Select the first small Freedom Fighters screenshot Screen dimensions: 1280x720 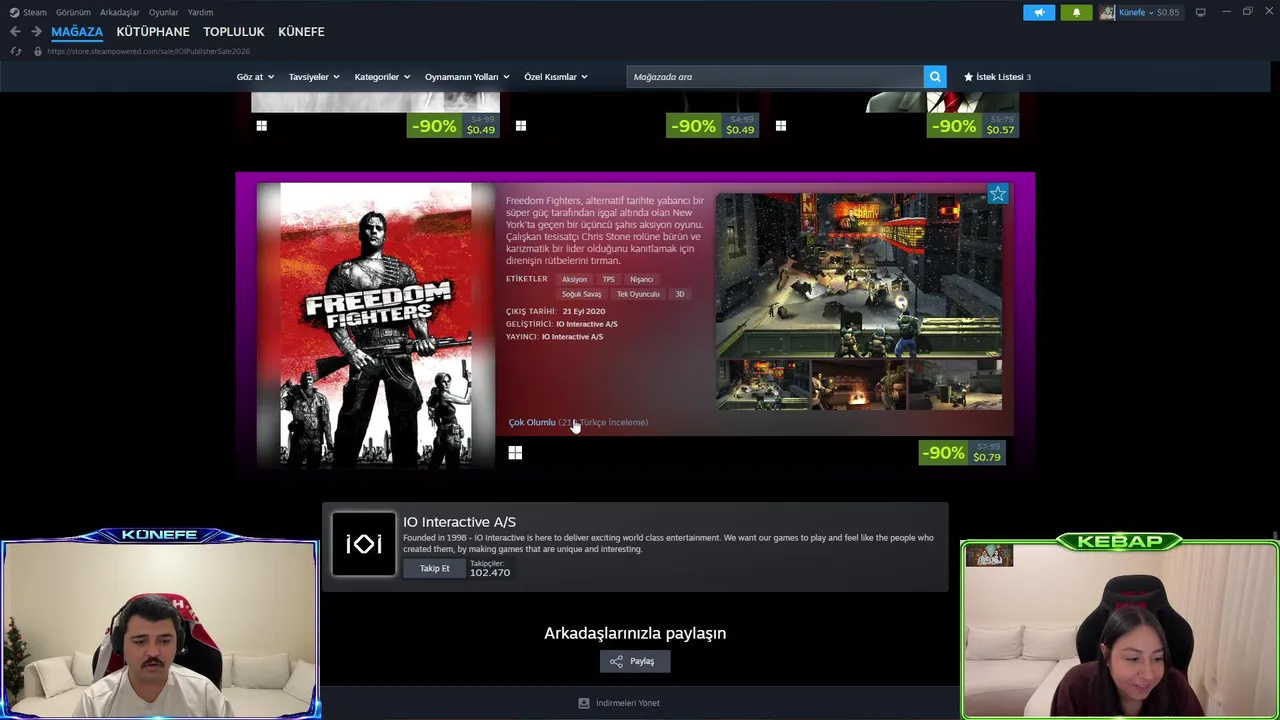[x=763, y=385]
